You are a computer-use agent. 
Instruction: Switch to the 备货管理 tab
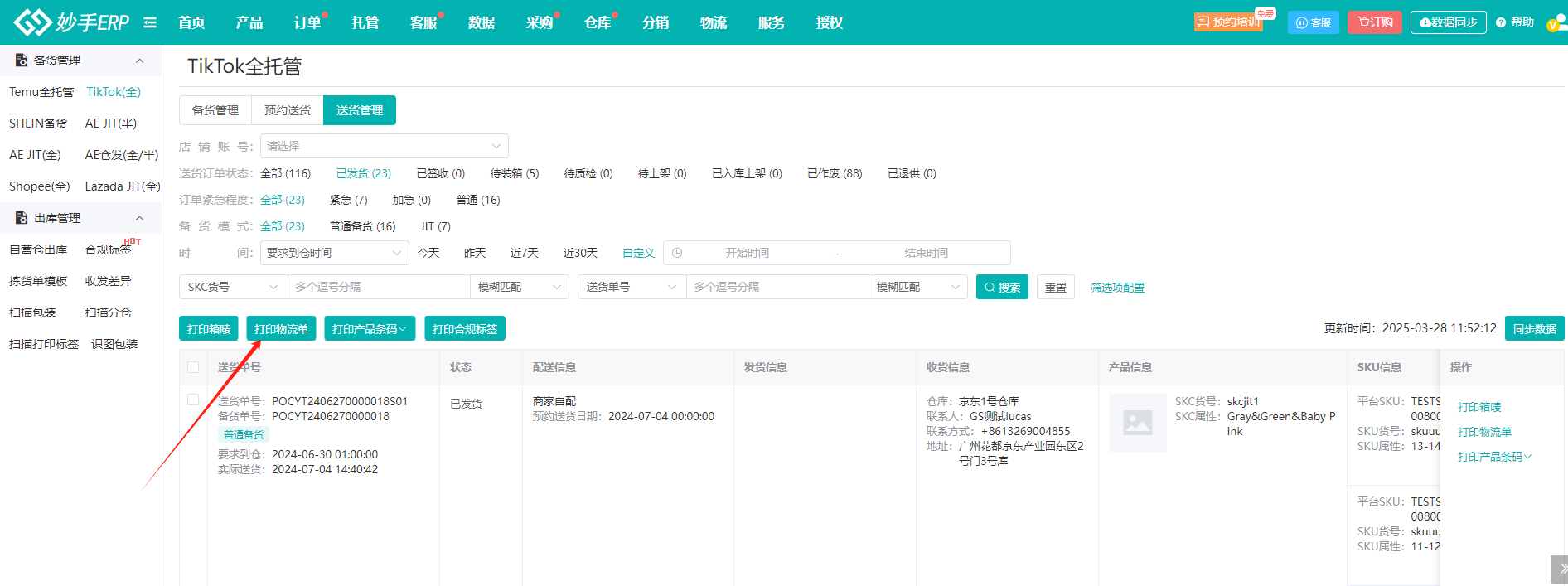coord(215,110)
